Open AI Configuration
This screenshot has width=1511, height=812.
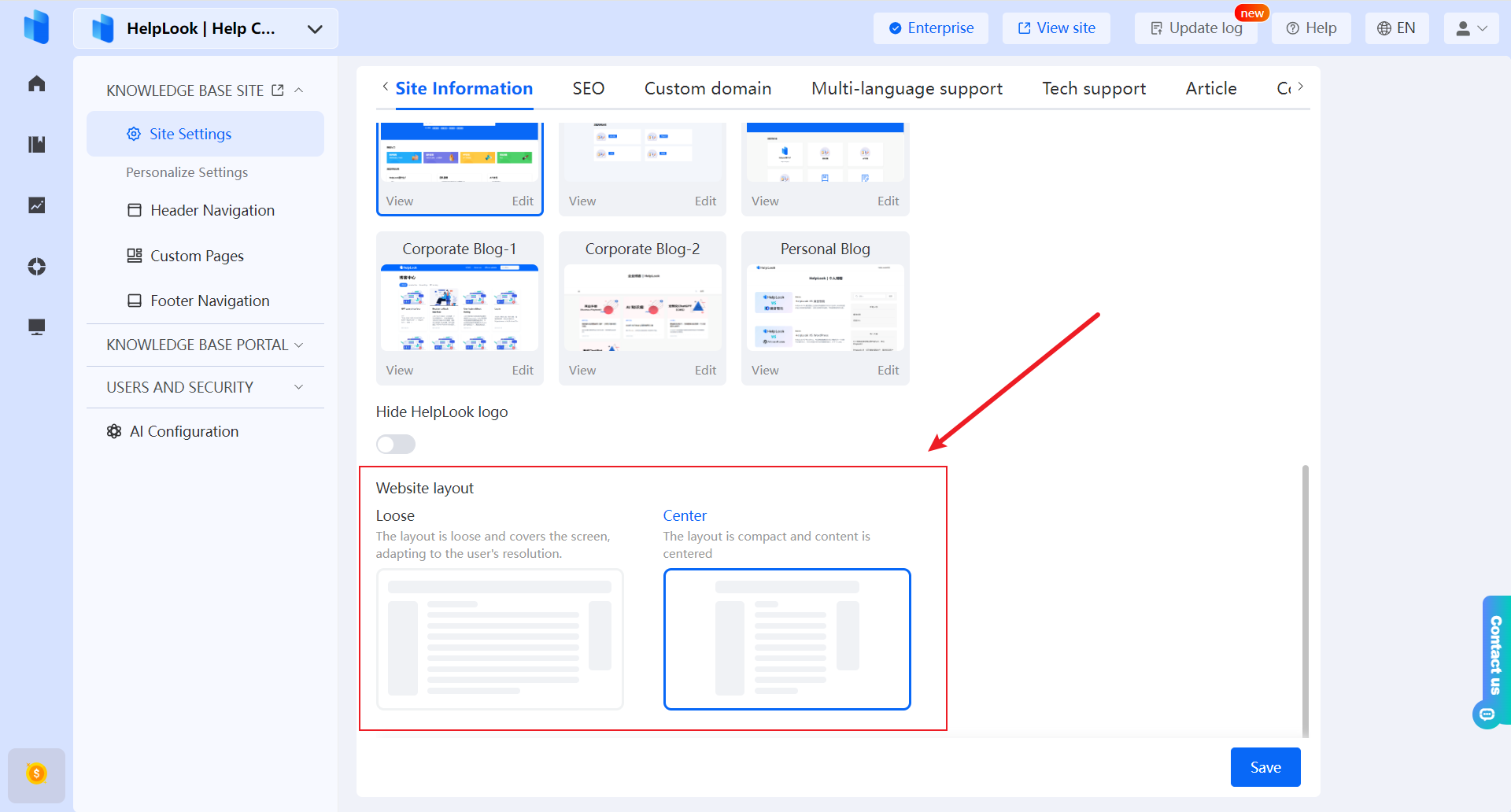point(173,431)
